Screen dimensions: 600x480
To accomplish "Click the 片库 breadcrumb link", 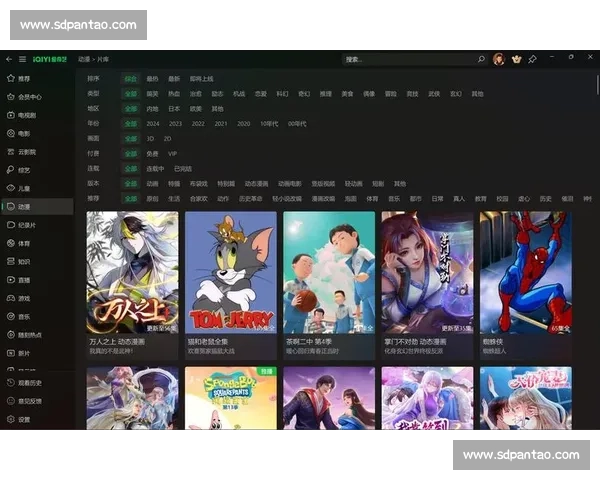I will (101, 60).
